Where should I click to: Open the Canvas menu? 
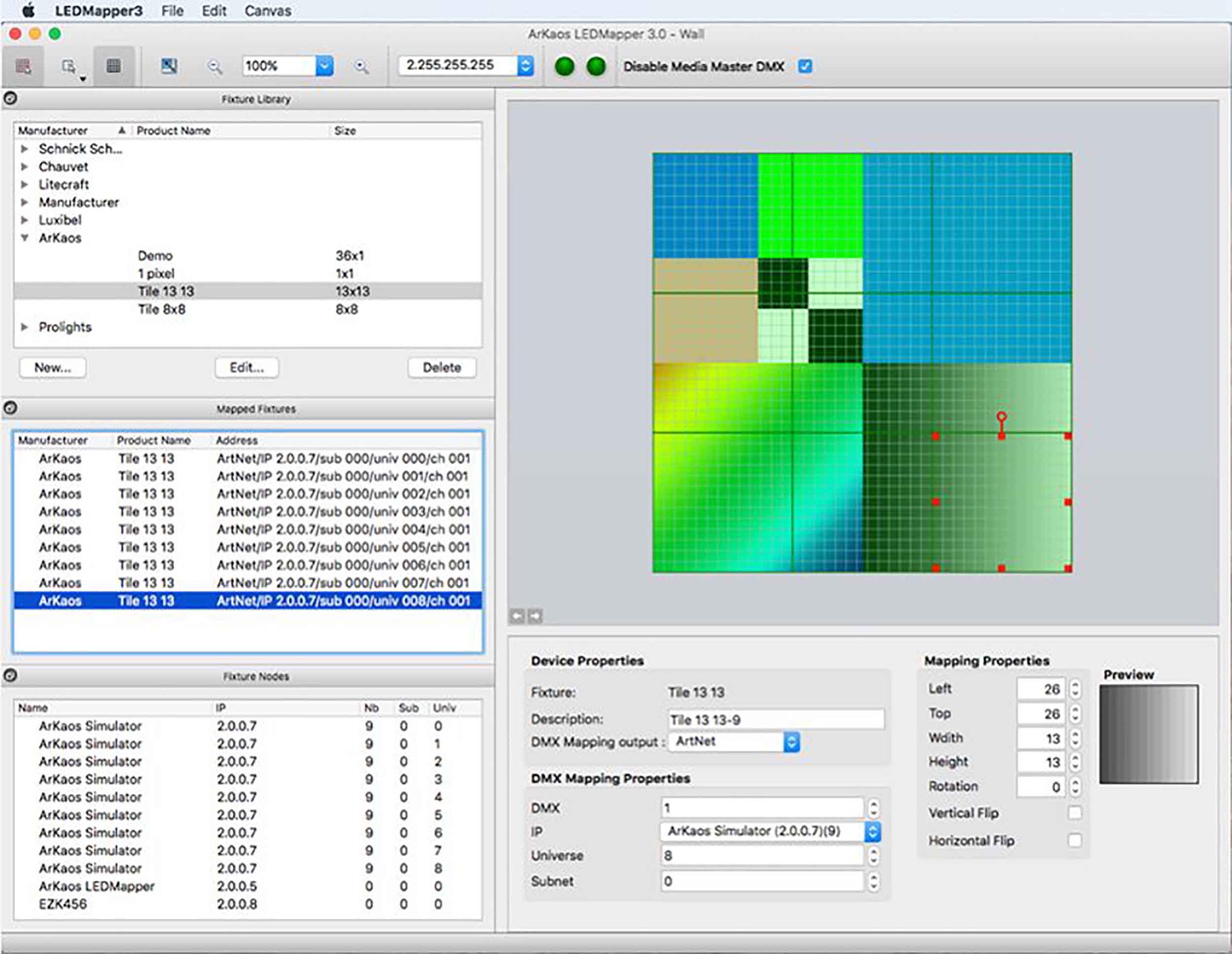point(268,11)
